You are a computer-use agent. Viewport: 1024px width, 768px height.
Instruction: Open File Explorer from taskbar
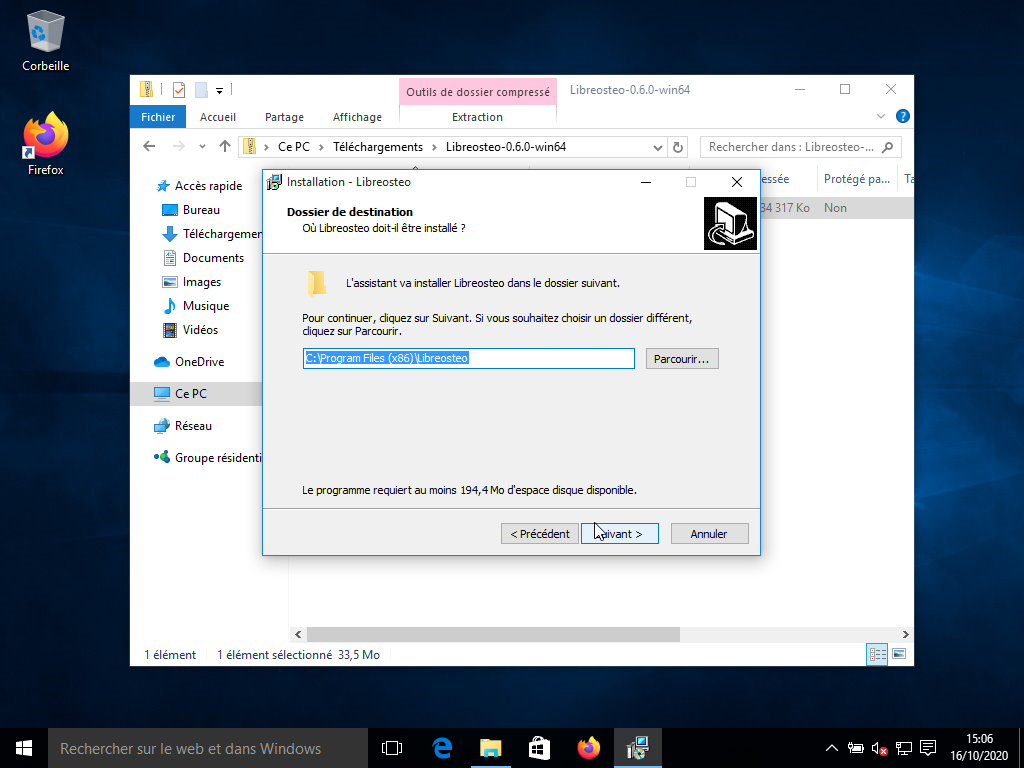tap(490, 748)
